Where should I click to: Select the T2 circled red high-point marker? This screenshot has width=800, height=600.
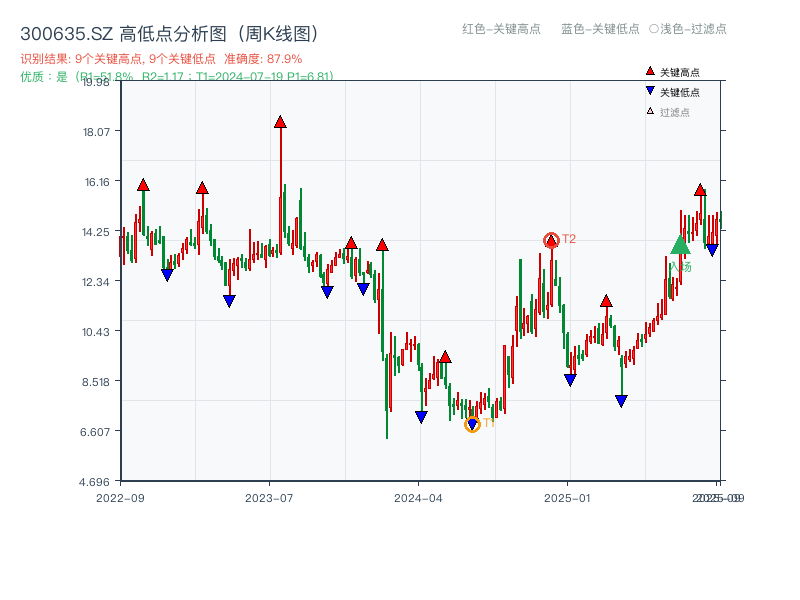point(551,240)
